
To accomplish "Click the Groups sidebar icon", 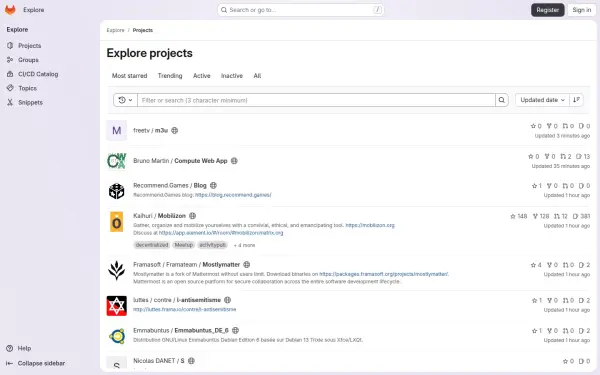I will [x=10, y=60].
